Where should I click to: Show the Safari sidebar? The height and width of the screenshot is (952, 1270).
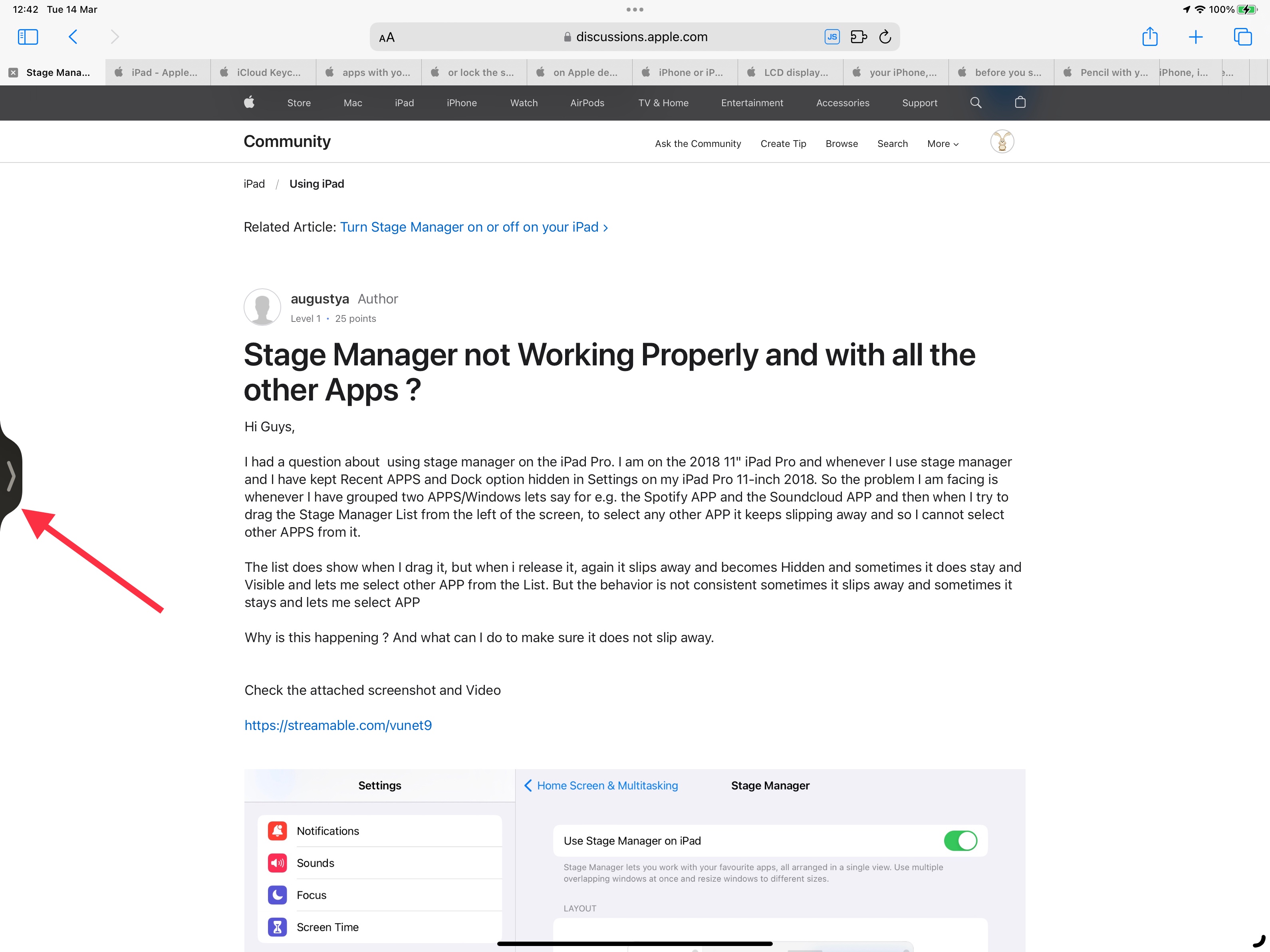coord(28,37)
